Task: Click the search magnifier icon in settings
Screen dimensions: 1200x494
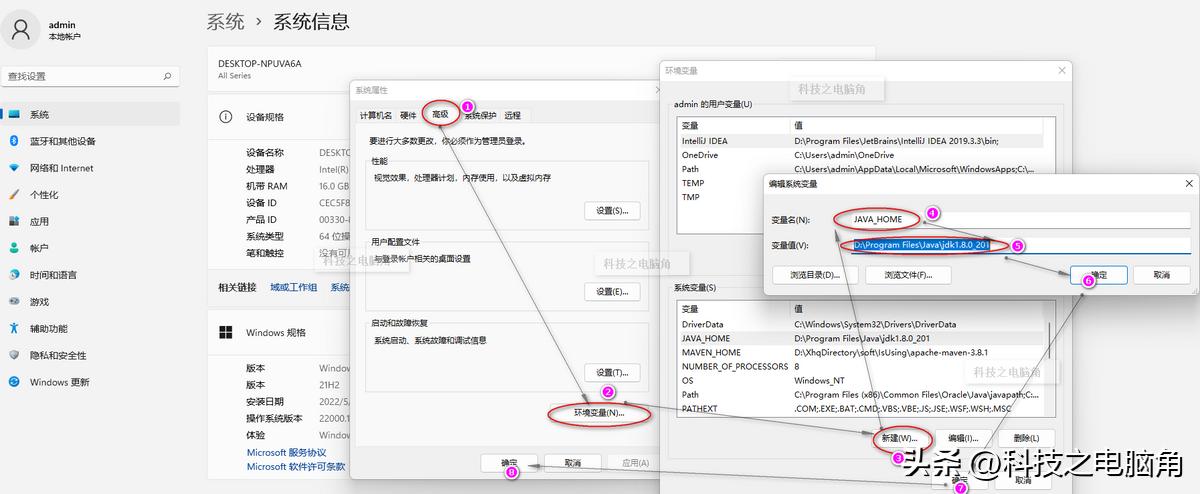Action: point(168,76)
